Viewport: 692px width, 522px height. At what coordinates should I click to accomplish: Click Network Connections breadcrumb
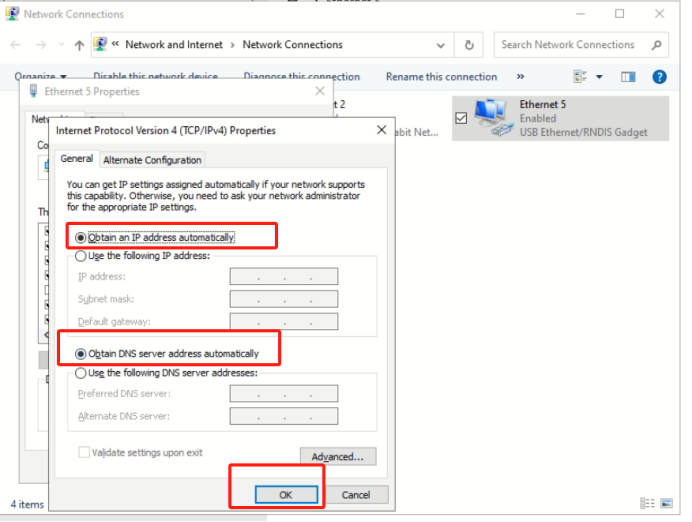292,45
